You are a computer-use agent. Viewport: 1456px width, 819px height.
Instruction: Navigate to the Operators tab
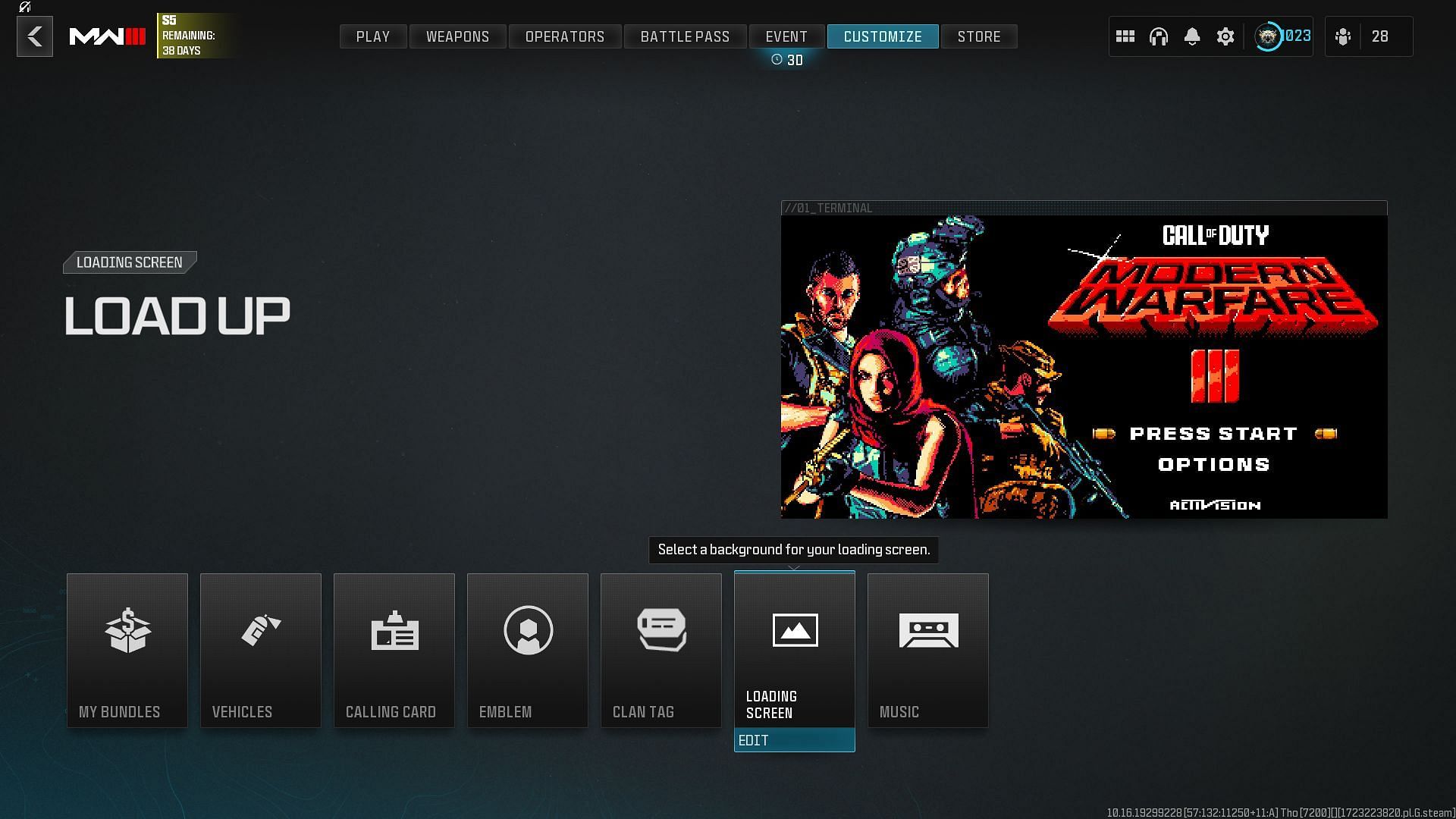pos(564,36)
